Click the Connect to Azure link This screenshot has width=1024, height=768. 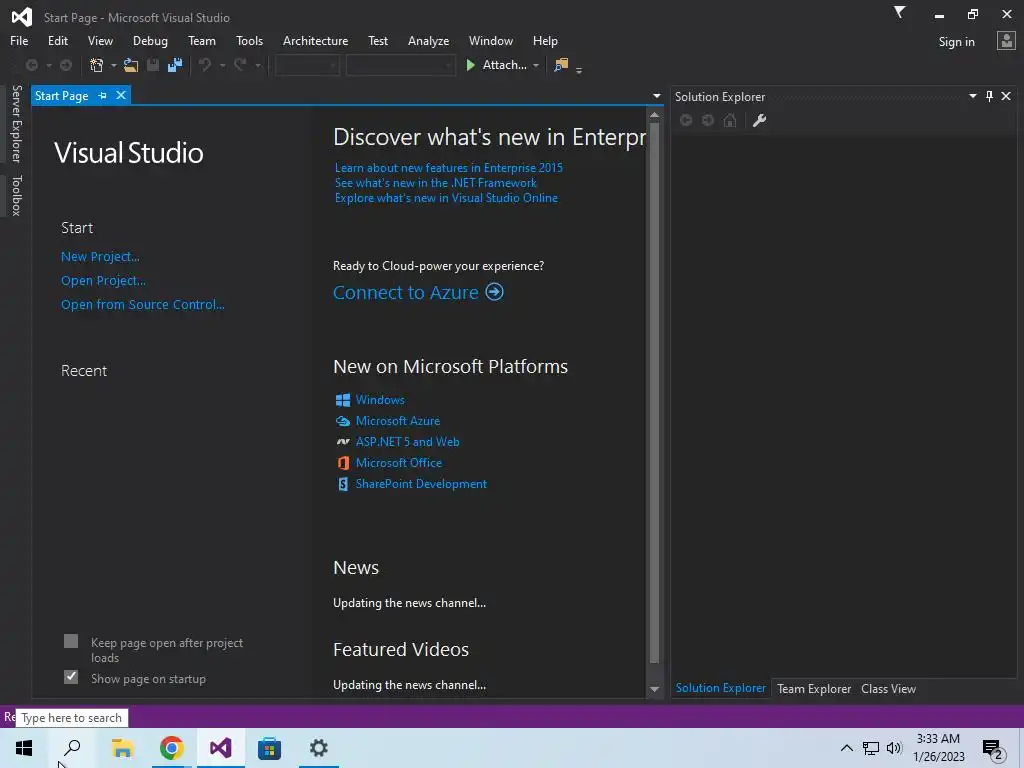[406, 292]
